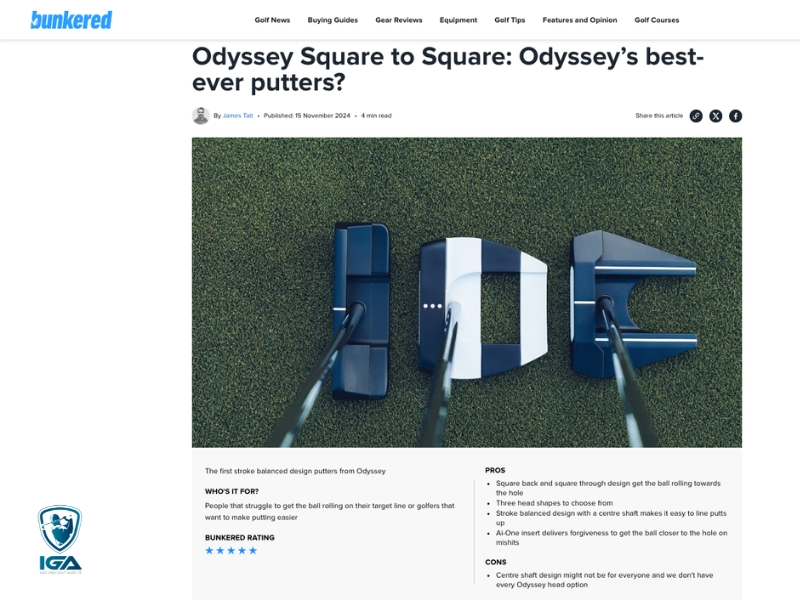Copy the article link via share icon
Image resolution: width=800 pixels, height=600 pixels.
[696, 116]
